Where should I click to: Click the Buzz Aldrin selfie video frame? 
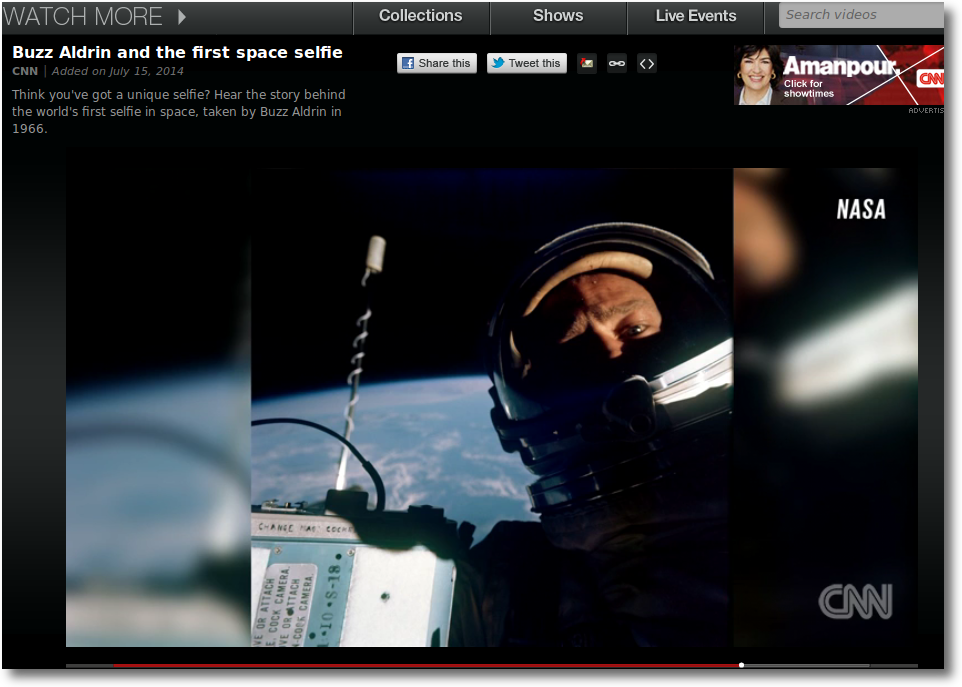tap(491, 407)
